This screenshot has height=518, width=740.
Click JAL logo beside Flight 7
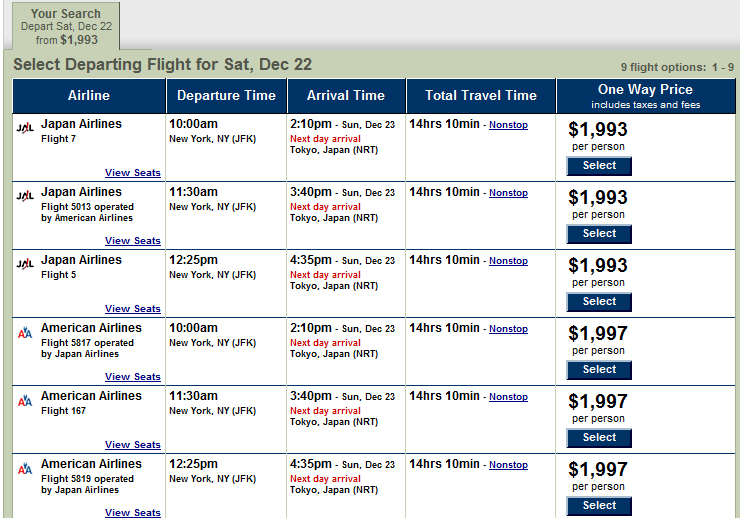click(x=25, y=127)
